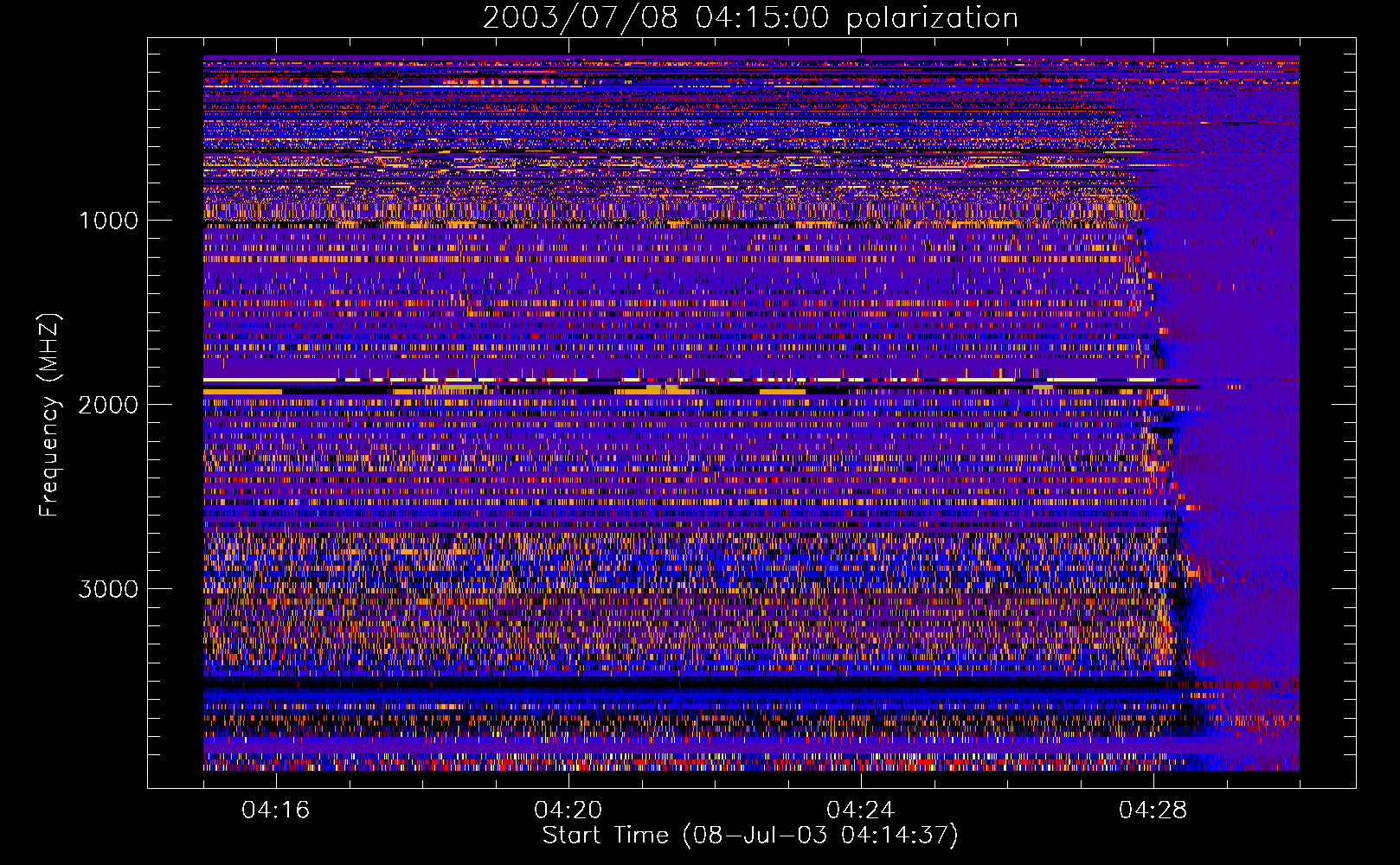Click the "2000" frequency tick label
Image resolution: width=1400 pixels, height=865 pixels.
click(x=108, y=405)
